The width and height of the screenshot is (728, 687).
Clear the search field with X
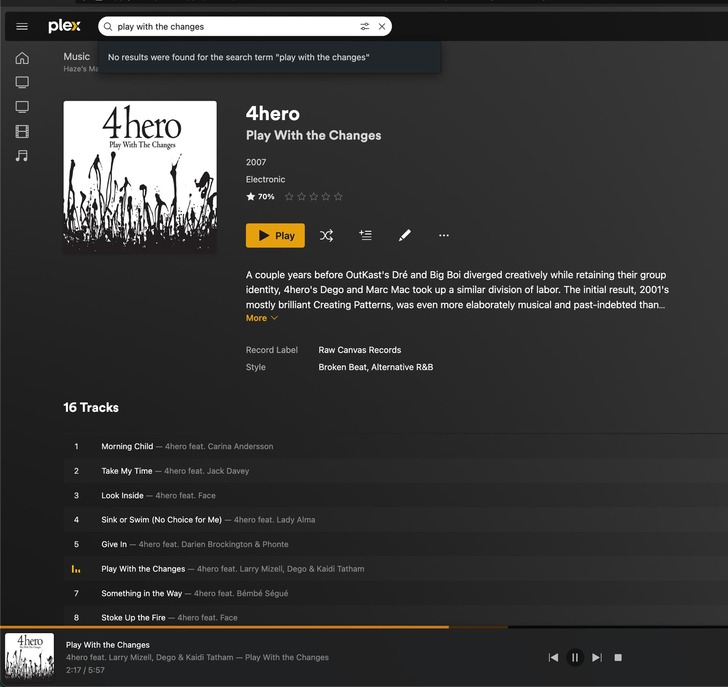[382, 26]
